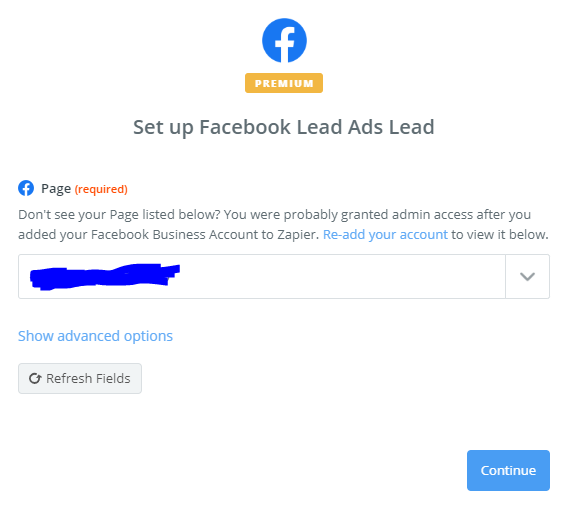This screenshot has height=525, width=585.
Task: Click the "to view it below." text
Action: pyautogui.click(x=500, y=234)
